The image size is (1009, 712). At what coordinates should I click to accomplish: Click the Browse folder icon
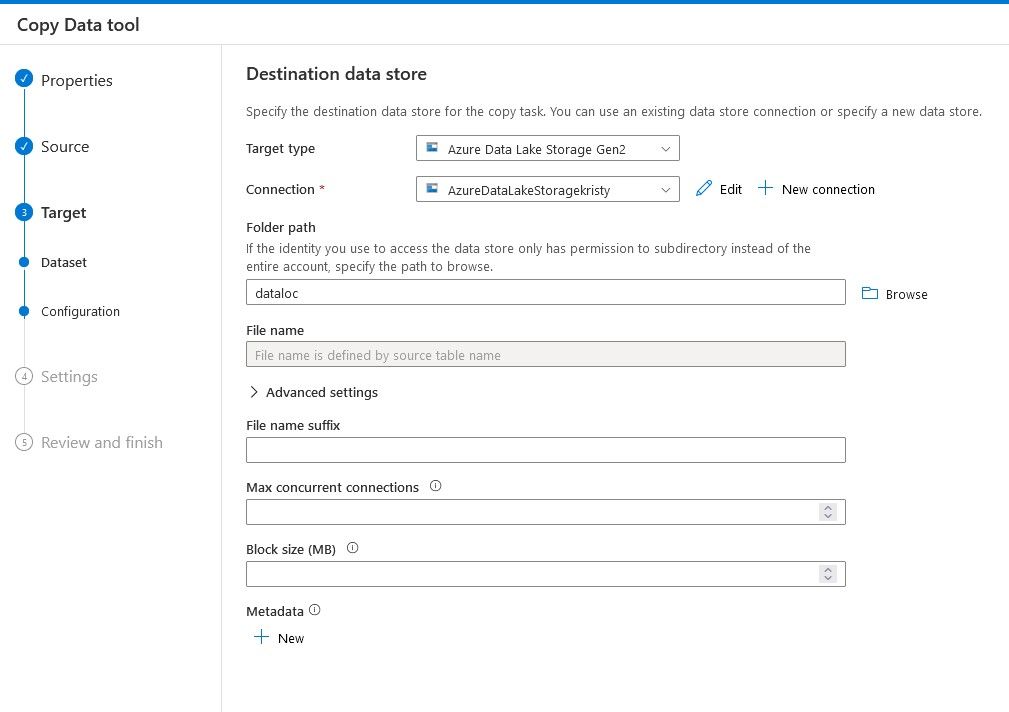(x=869, y=294)
